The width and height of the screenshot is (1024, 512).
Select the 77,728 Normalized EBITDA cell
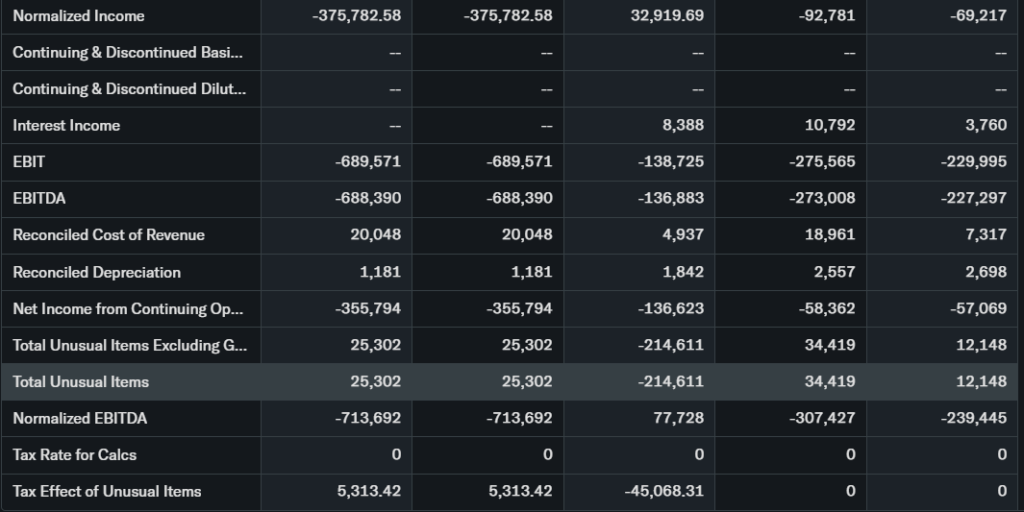click(x=678, y=418)
